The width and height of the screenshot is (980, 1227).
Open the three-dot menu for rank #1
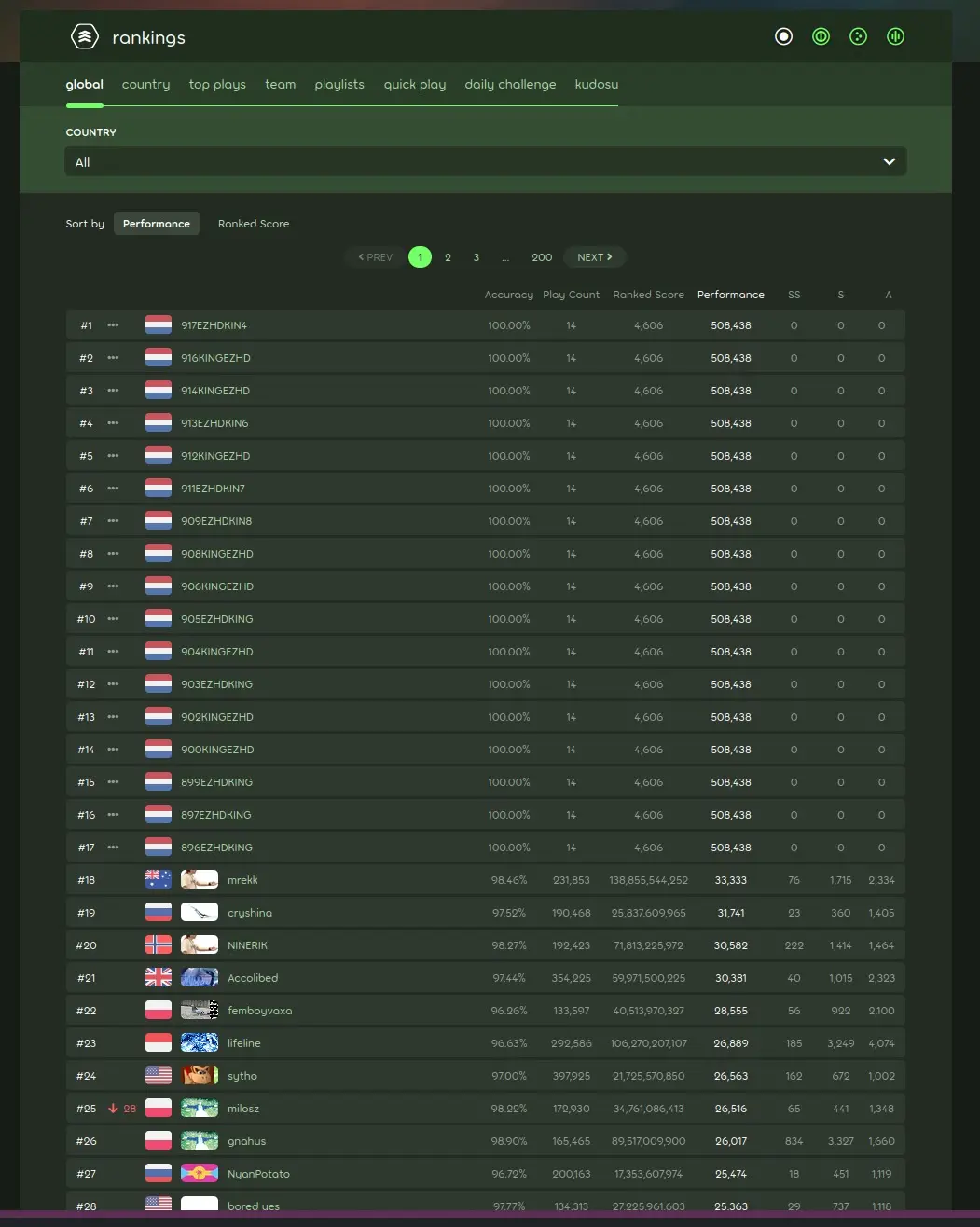[x=113, y=325]
